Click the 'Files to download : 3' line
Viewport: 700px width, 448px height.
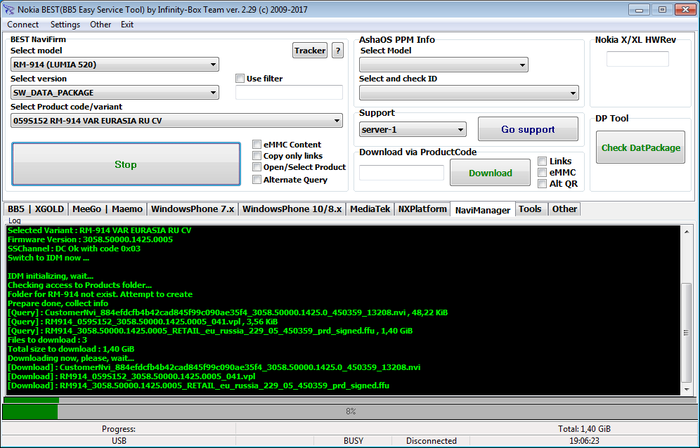[47, 340]
